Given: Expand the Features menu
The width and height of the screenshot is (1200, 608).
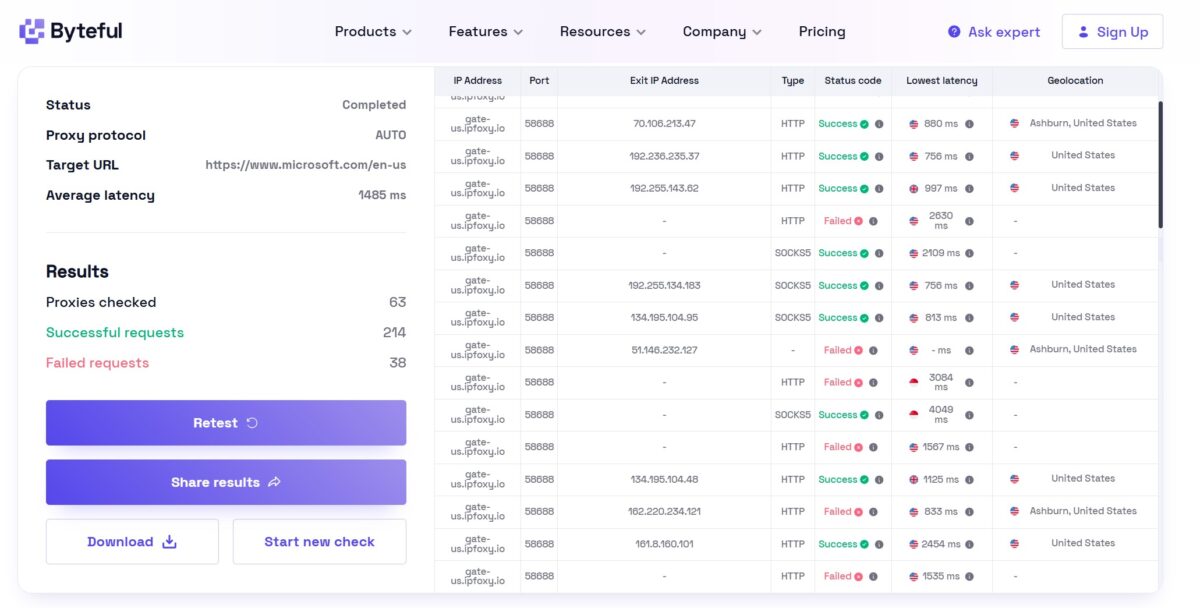Looking at the screenshot, I should pos(486,32).
